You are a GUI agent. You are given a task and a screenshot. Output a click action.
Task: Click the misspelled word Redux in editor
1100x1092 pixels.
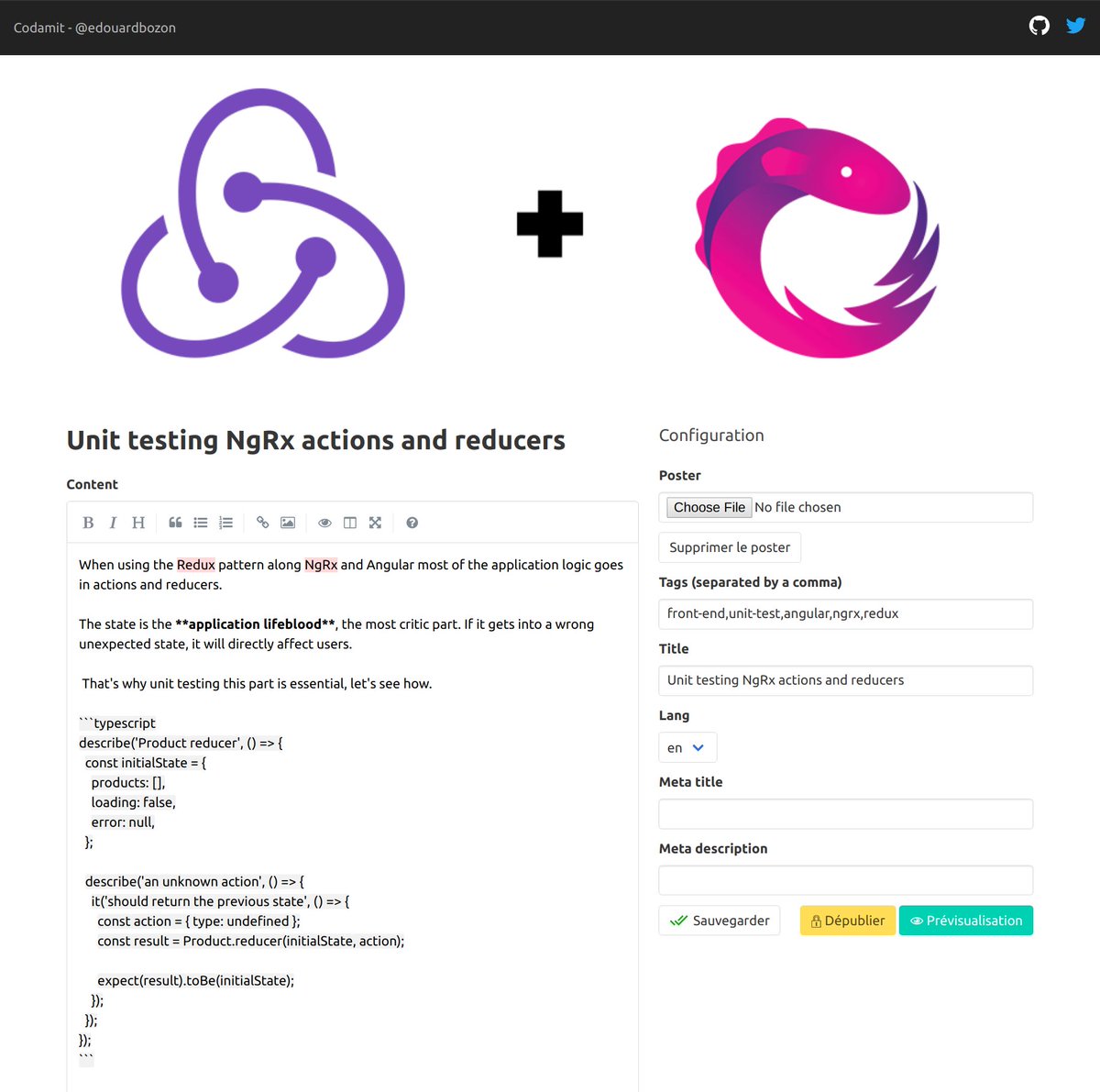click(x=196, y=565)
